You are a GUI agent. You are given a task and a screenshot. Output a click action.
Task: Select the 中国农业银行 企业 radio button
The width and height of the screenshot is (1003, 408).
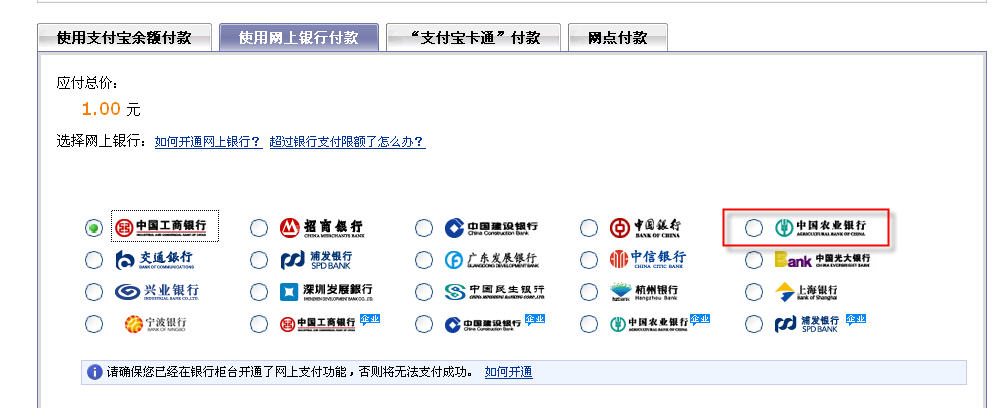589,324
